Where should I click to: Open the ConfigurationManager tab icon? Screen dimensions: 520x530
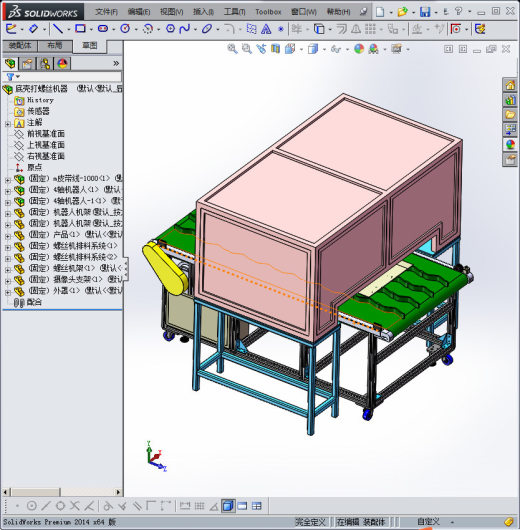45,64
